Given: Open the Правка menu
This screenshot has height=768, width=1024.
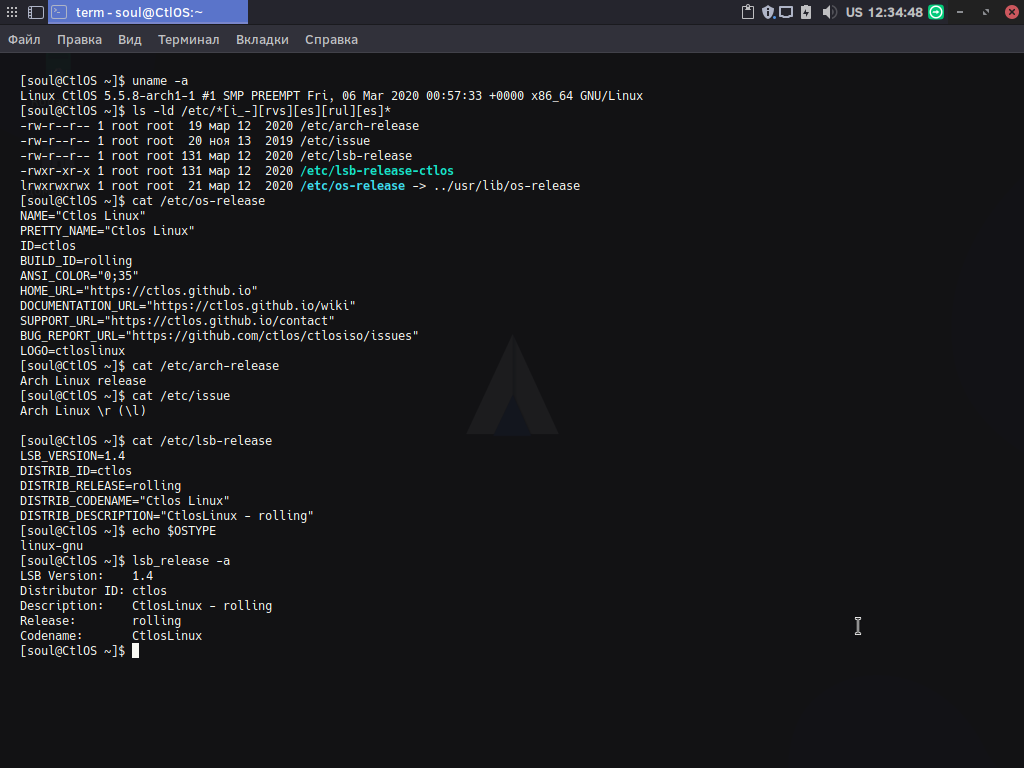Looking at the screenshot, I should (x=79, y=40).
